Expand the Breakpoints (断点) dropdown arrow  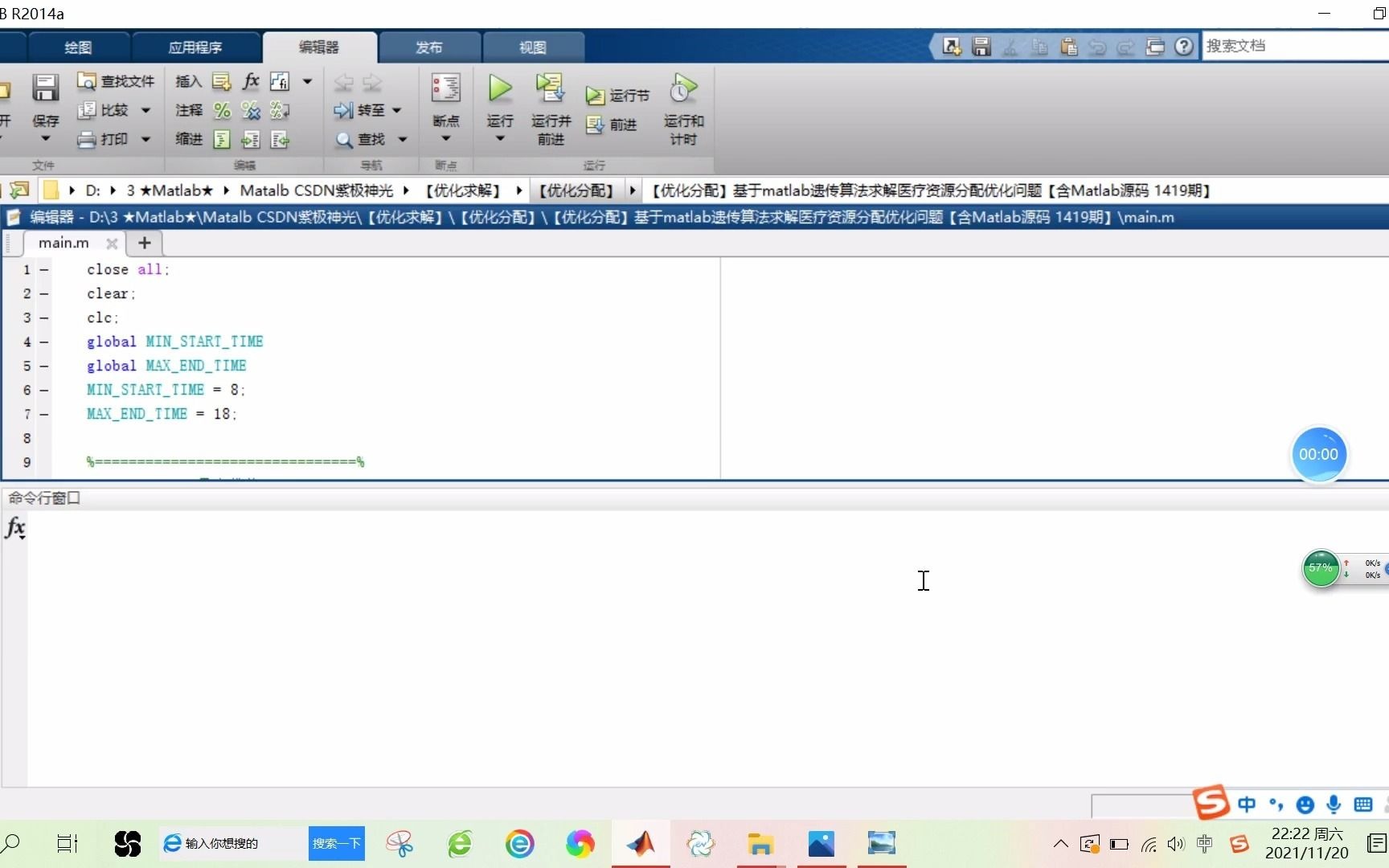(445, 139)
